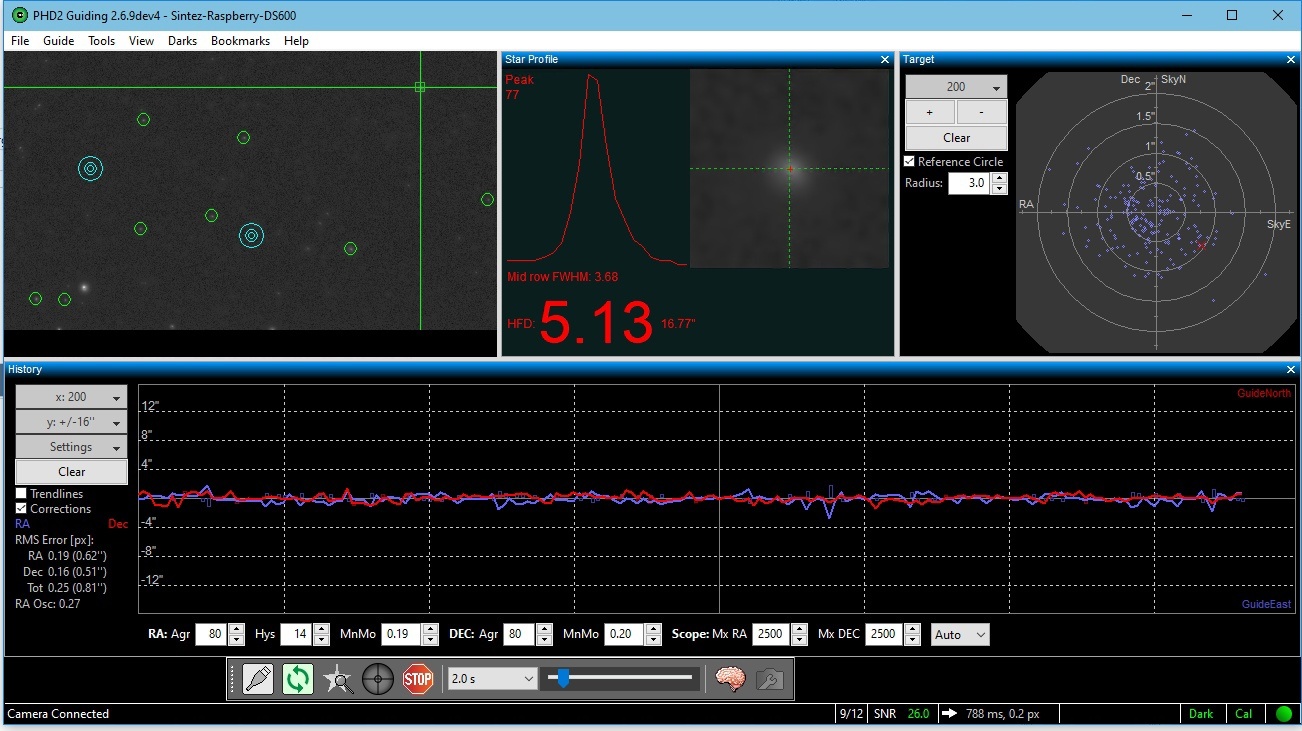This screenshot has height=731, width=1302.
Task: Click the camera connect icon in toolbar
Action: point(258,680)
